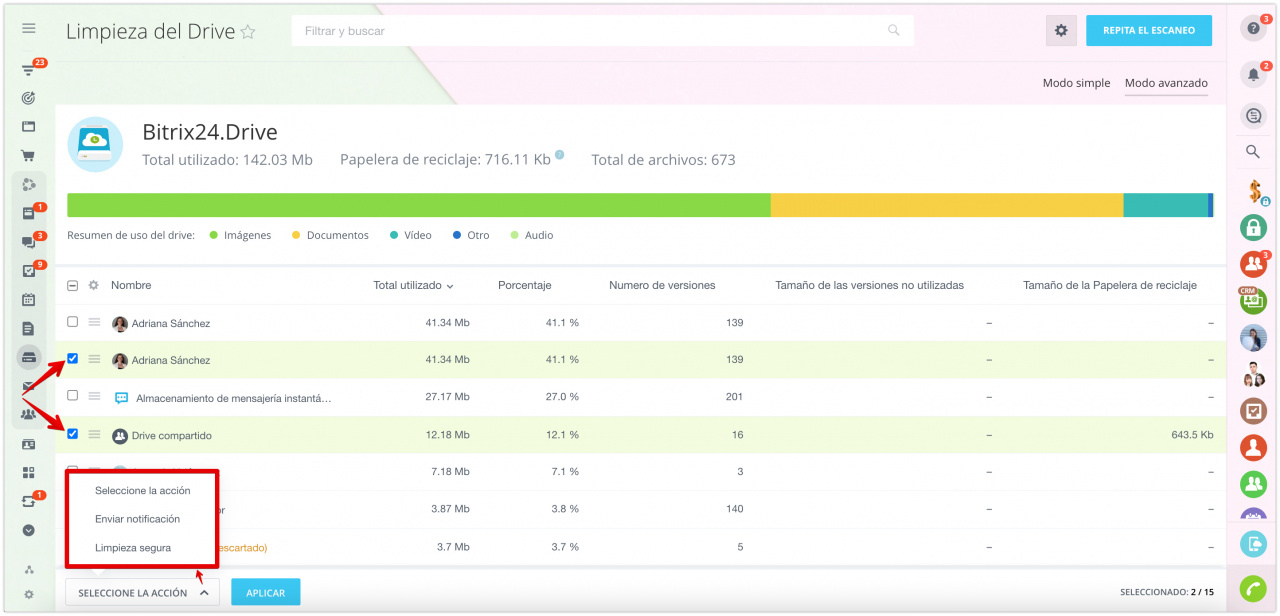Open row menu icon for Drive compartido
Screen dimensions: 1280x616
(x=94, y=435)
